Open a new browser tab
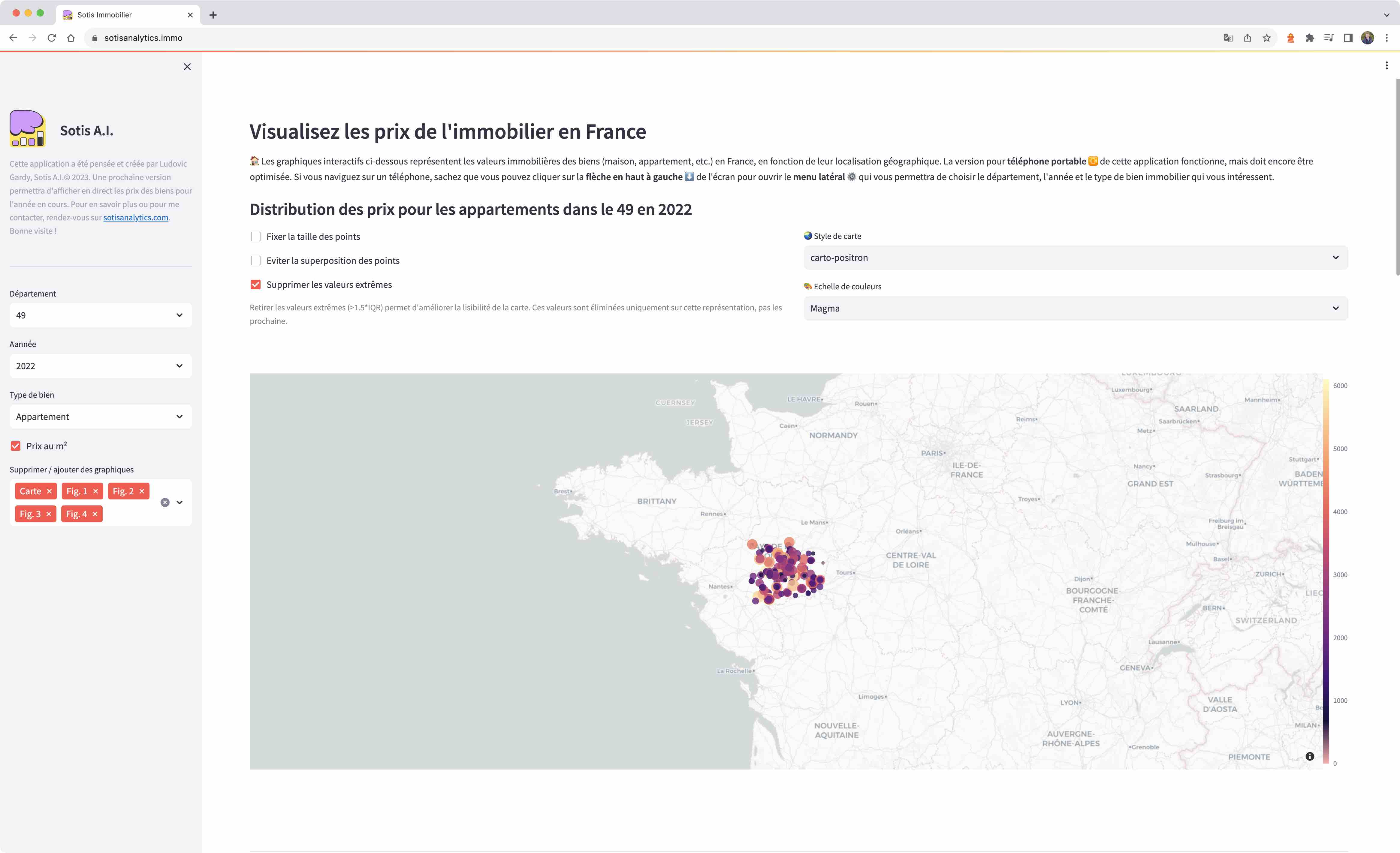The image size is (1400, 853). pos(213,15)
